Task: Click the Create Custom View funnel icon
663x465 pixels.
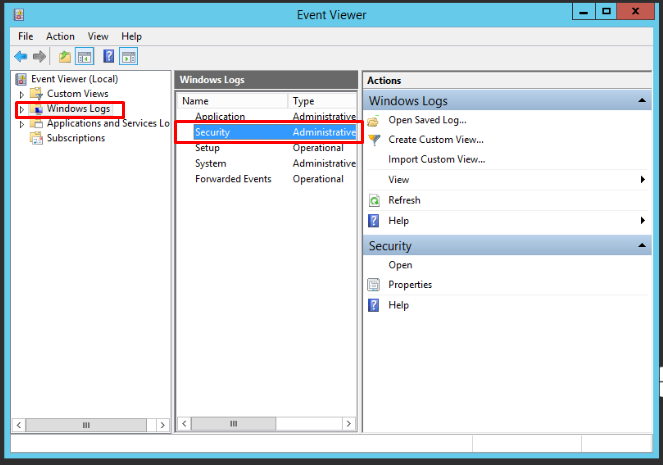Action: pos(374,140)
